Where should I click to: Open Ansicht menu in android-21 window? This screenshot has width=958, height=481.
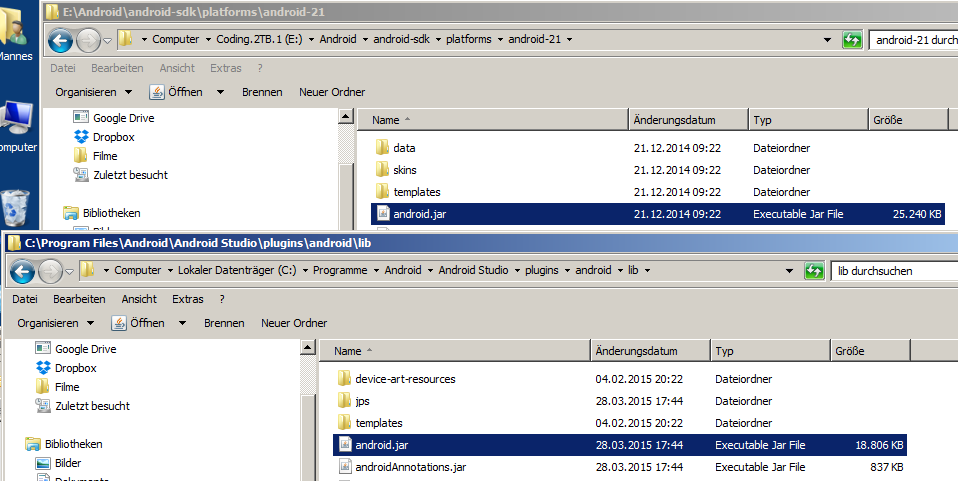pos(177,68)
